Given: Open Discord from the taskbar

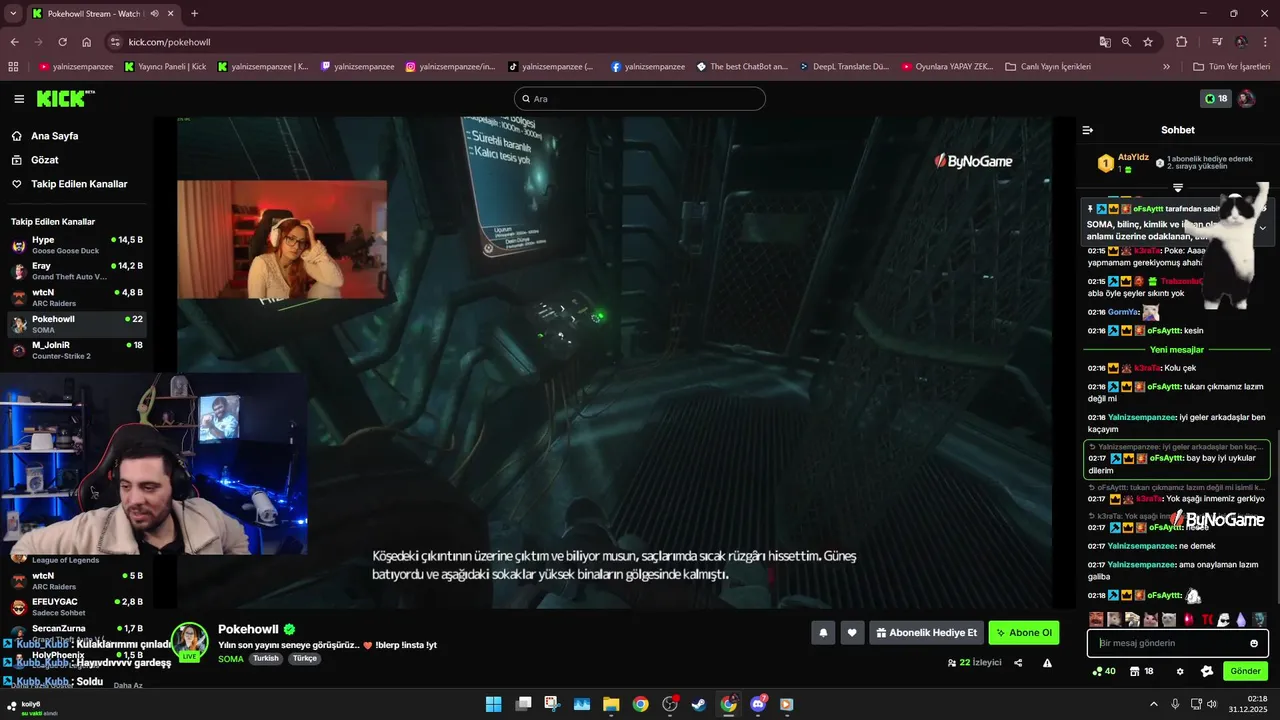Looking at the screenshot, I should (x=758, y=704).
